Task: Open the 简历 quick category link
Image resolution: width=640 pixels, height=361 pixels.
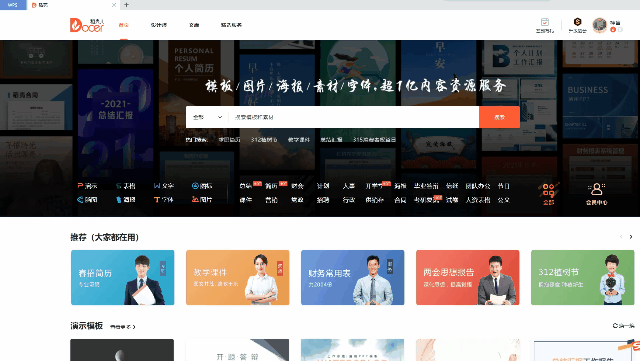Action: pos(271,186)
